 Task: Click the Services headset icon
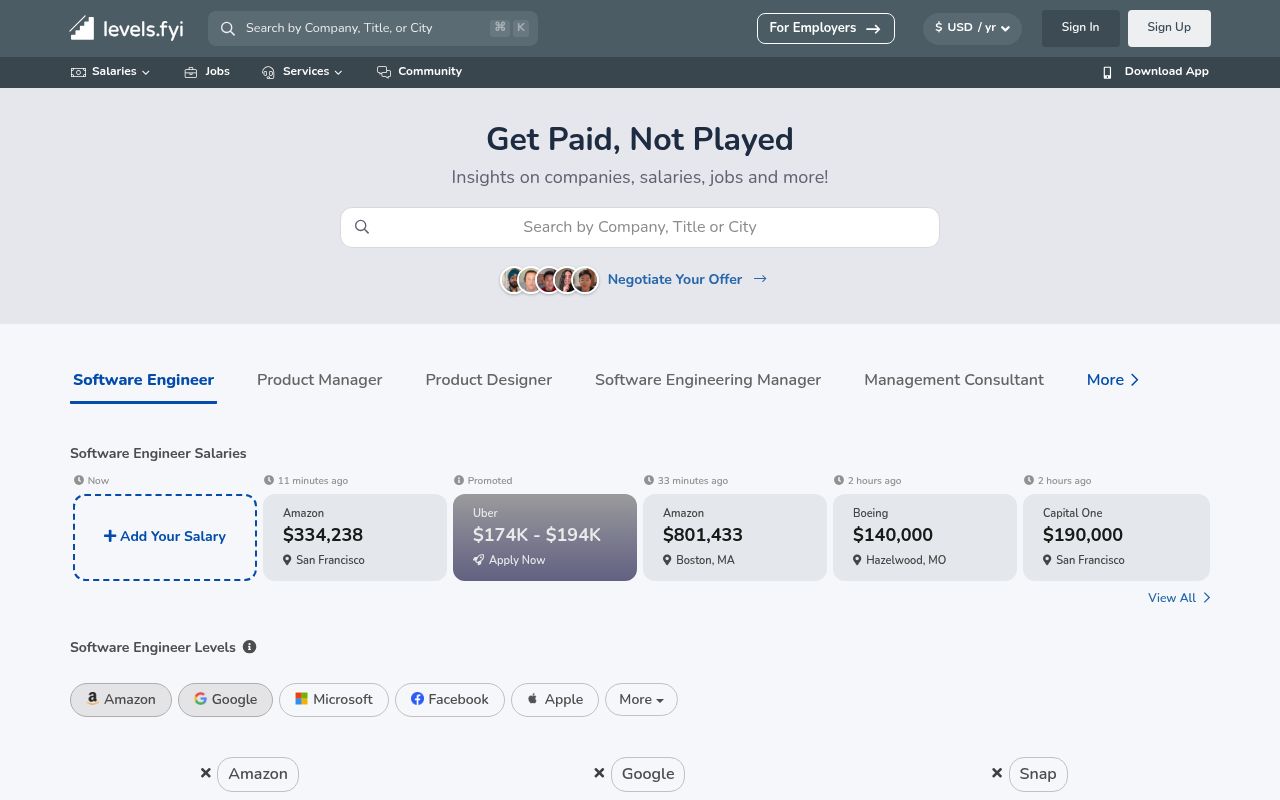tap(268, 72)
